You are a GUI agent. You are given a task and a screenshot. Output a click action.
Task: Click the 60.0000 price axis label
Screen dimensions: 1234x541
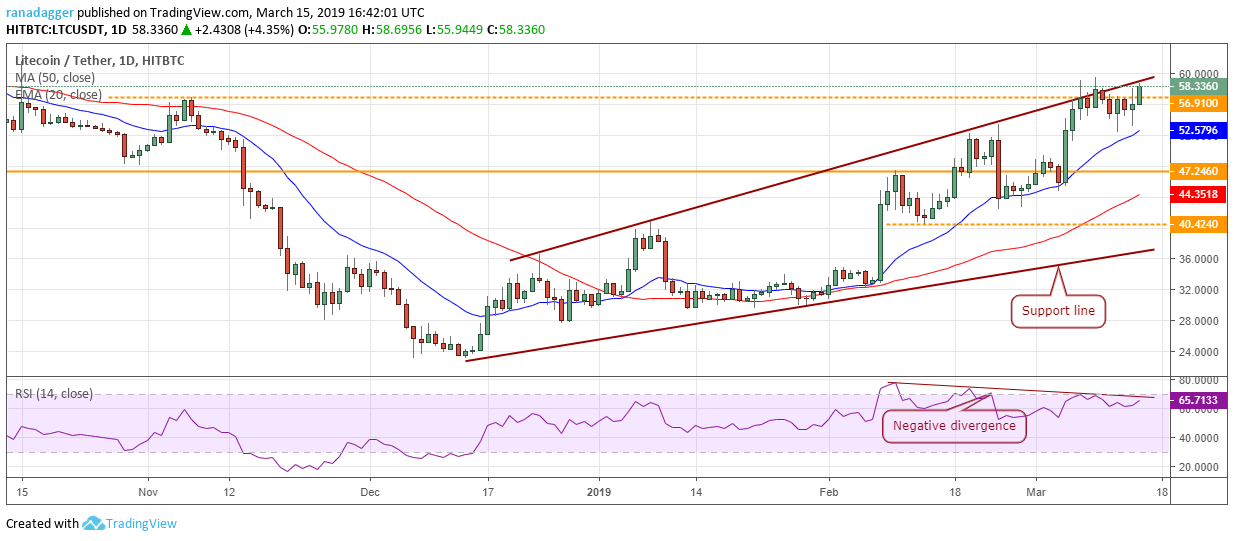click(x=1199, y=73)
